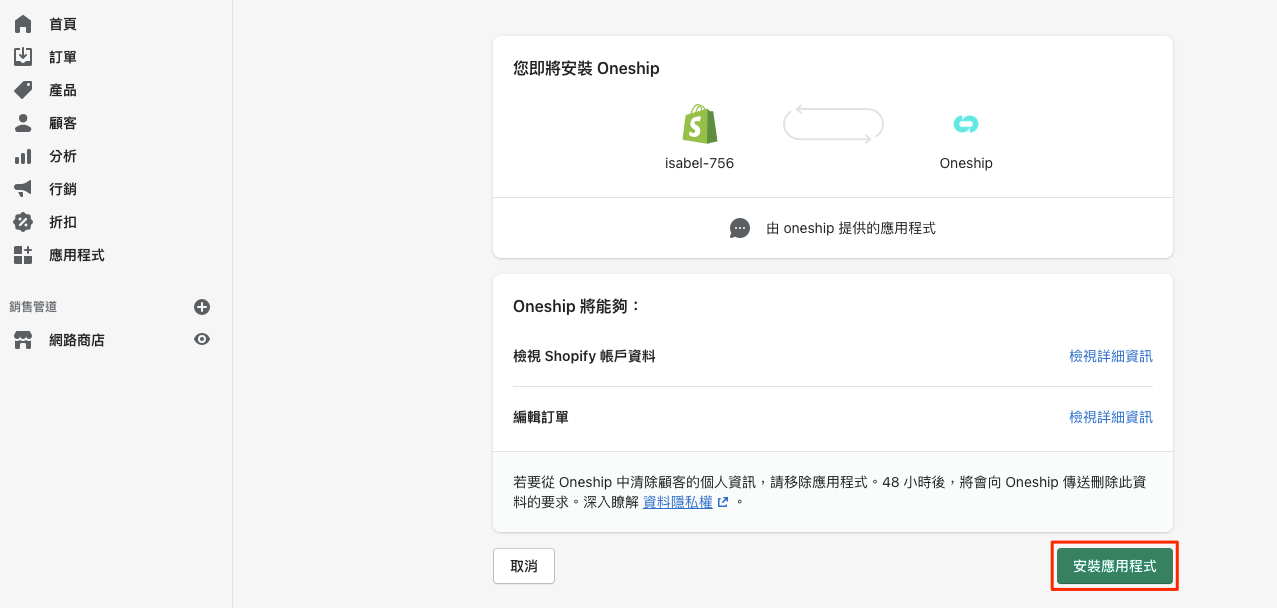The image size is (1277, 608).
Task: Click the Products (產品) tag icon
Action: click(x=23, y=90)
